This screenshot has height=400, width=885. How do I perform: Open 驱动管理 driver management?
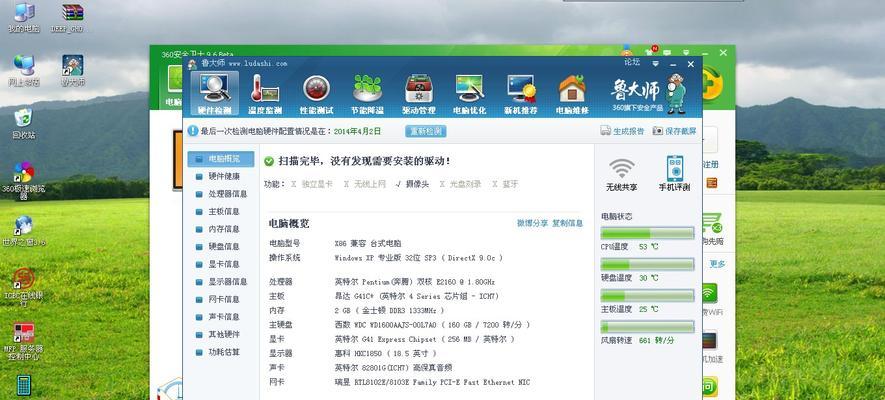pos(418,94)
